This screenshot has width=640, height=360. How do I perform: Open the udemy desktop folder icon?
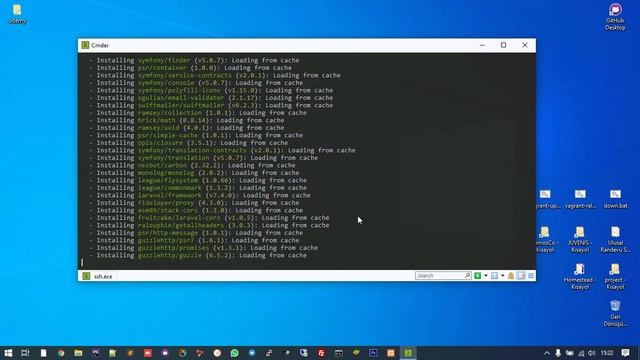pos(17,14)
